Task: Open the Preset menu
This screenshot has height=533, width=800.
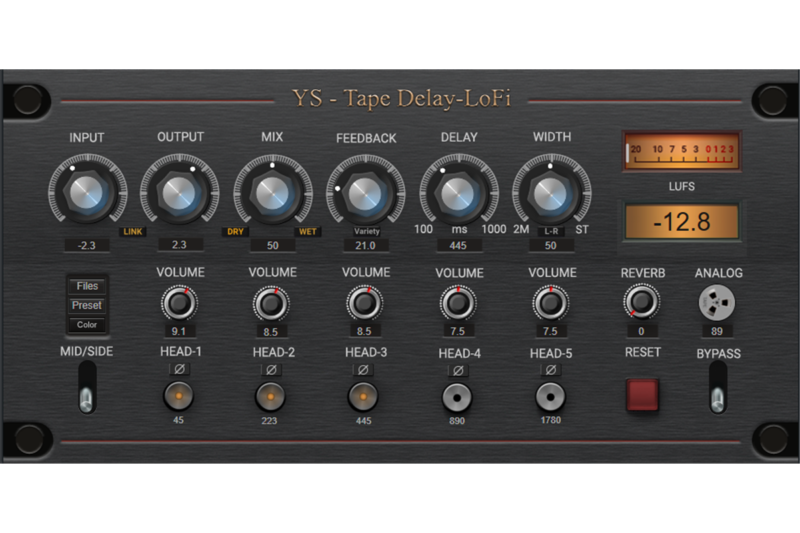Action: tap(87, 305)
